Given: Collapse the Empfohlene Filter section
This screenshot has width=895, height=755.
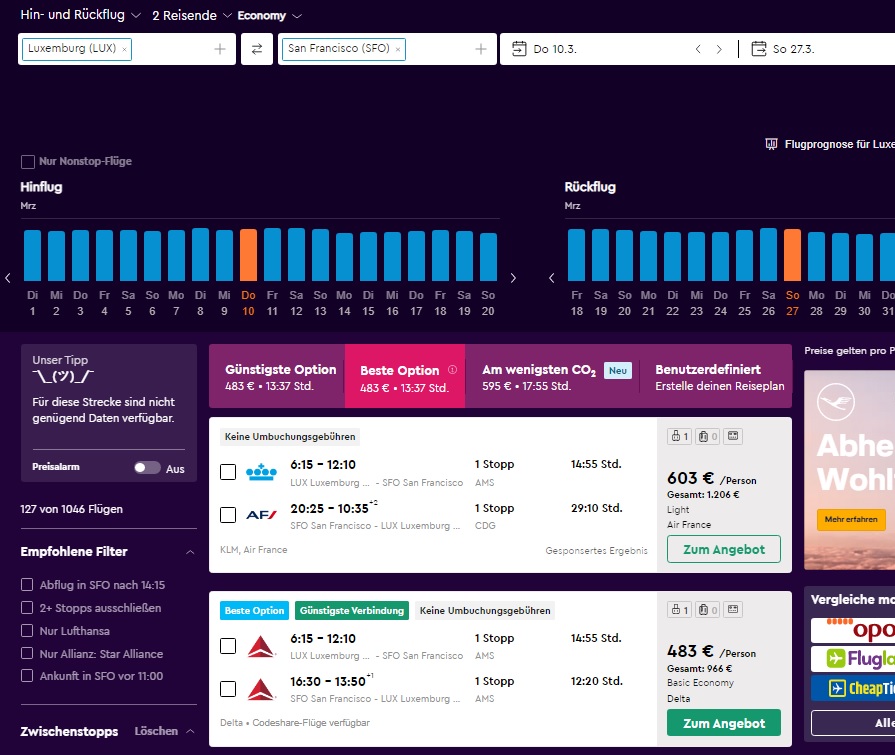Looking at the screenshot, I should [190, 552].
